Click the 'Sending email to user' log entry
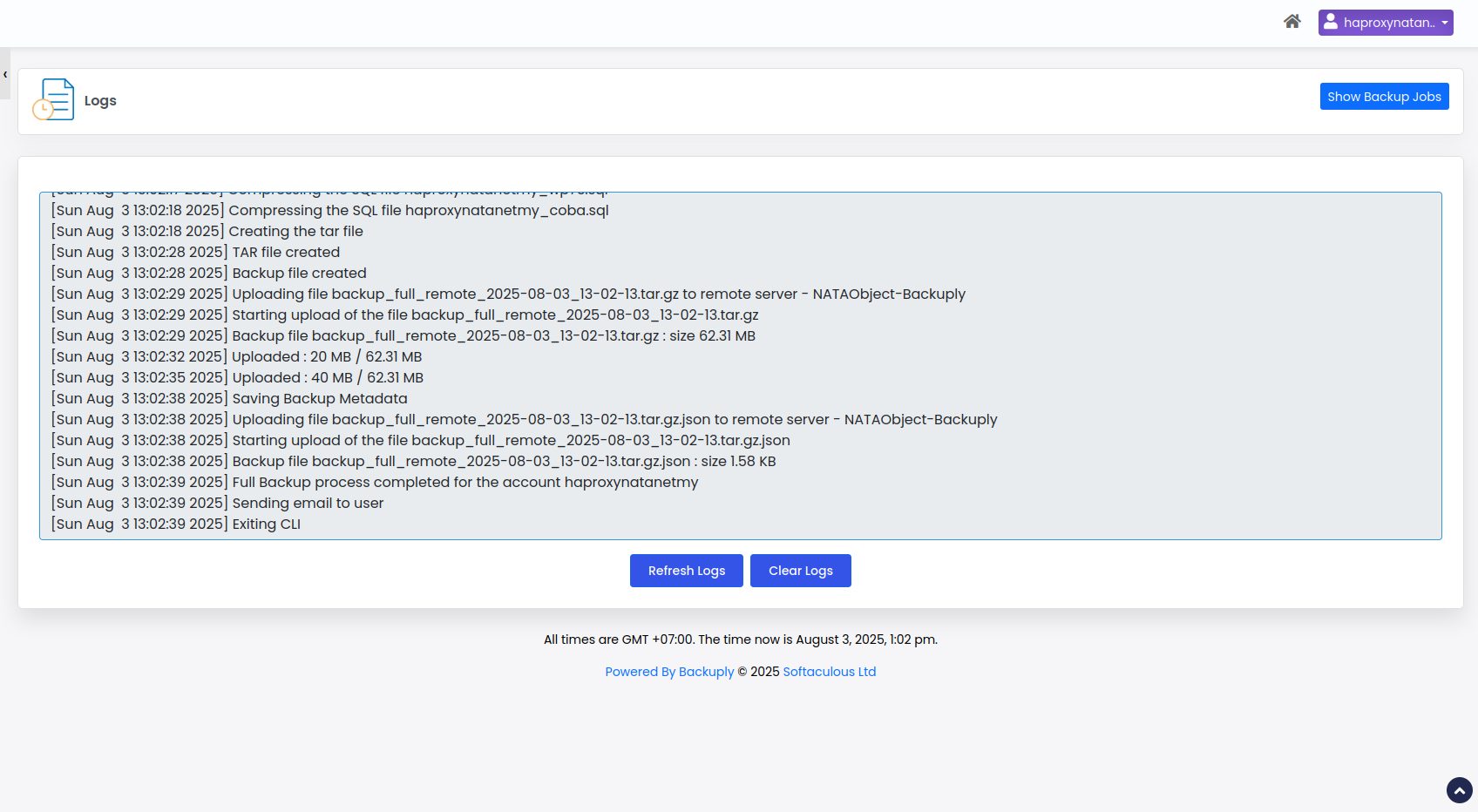 point(217,503)
